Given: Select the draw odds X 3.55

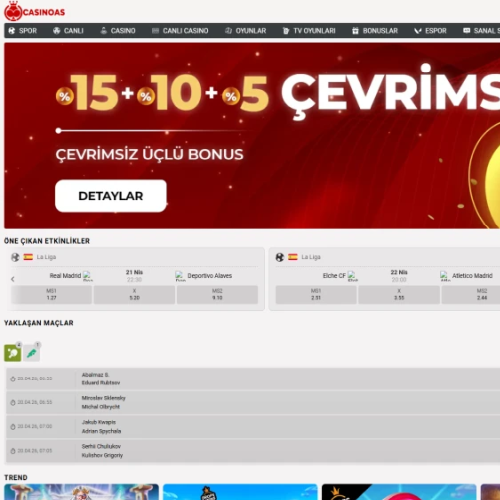Looking at the screenshot, I should click(399, 294).
